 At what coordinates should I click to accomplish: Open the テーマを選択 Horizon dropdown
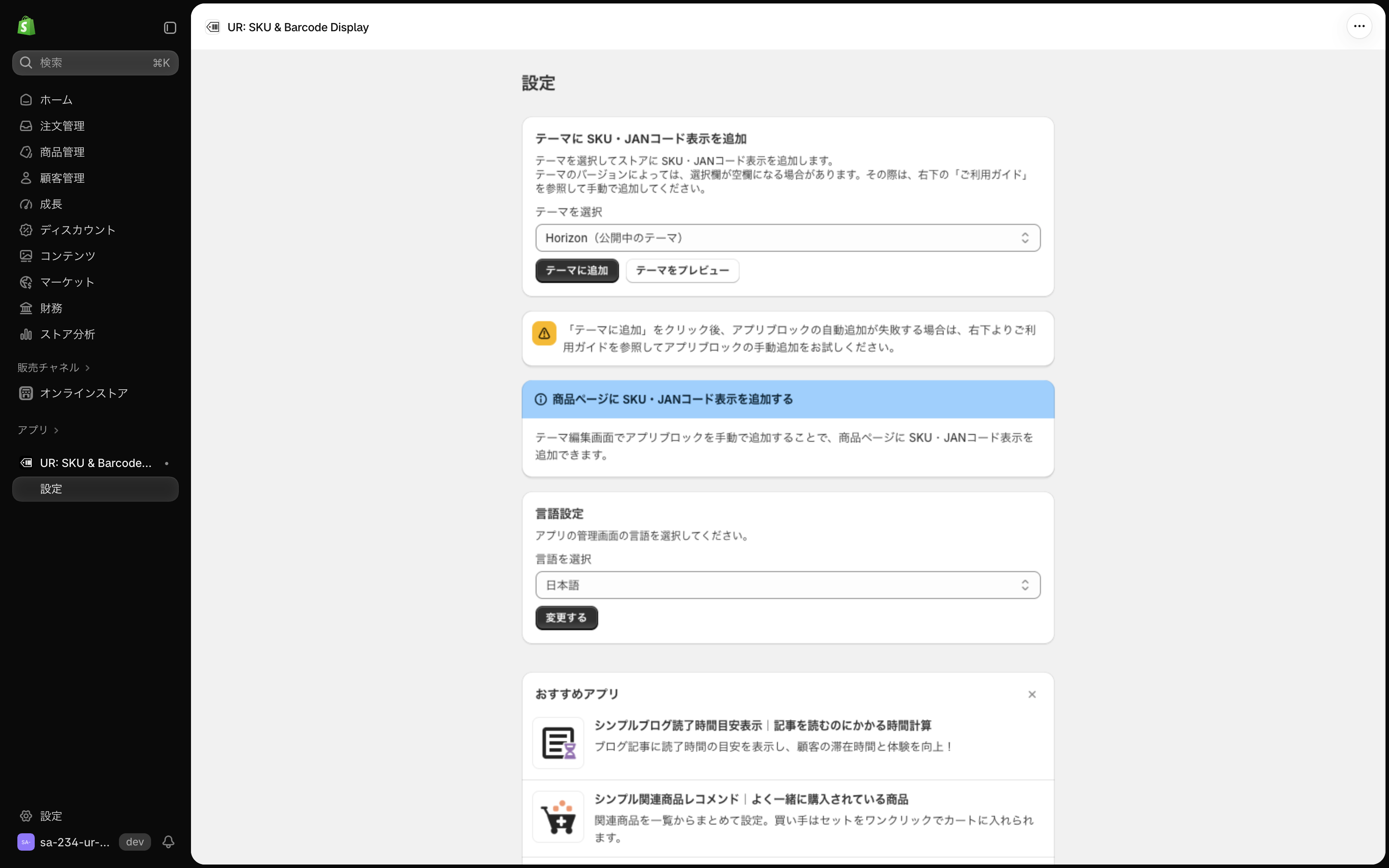pyautogui.click(x=787, y=238)
